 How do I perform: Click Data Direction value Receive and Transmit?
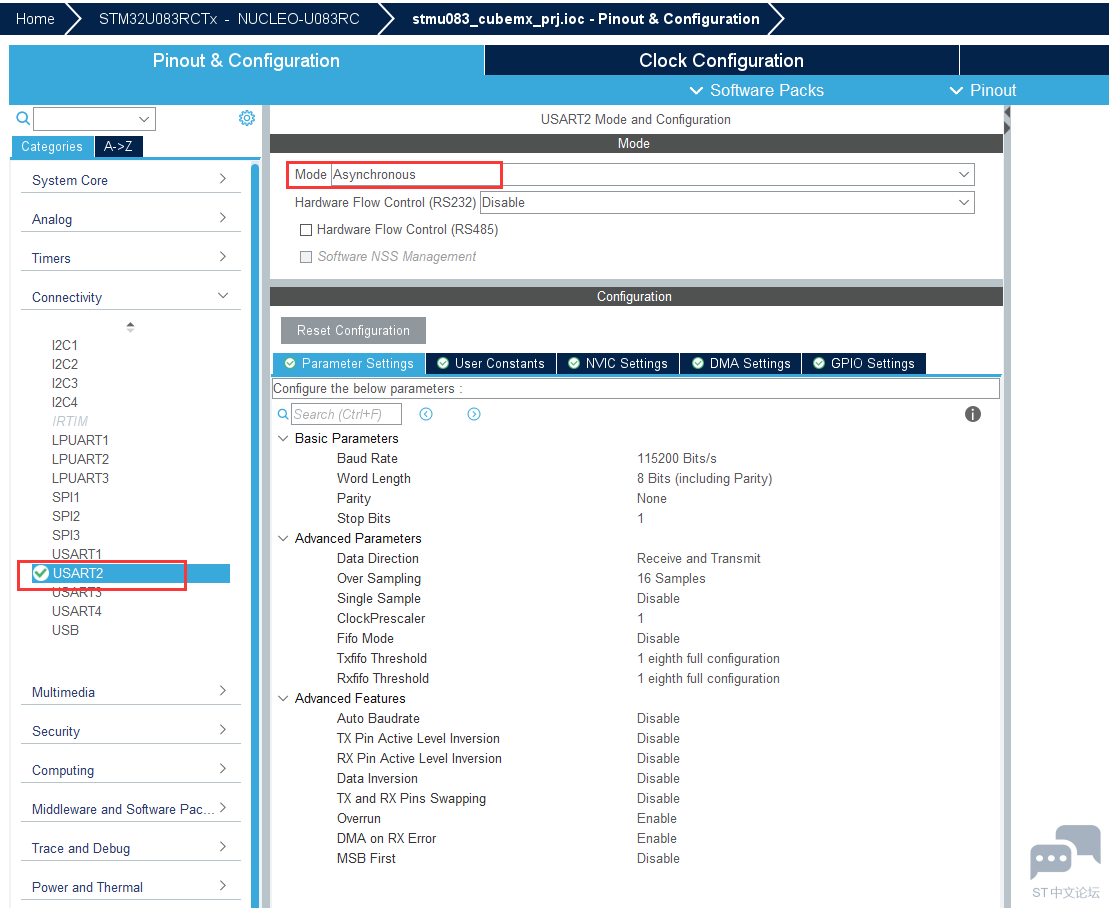[699, 559]
